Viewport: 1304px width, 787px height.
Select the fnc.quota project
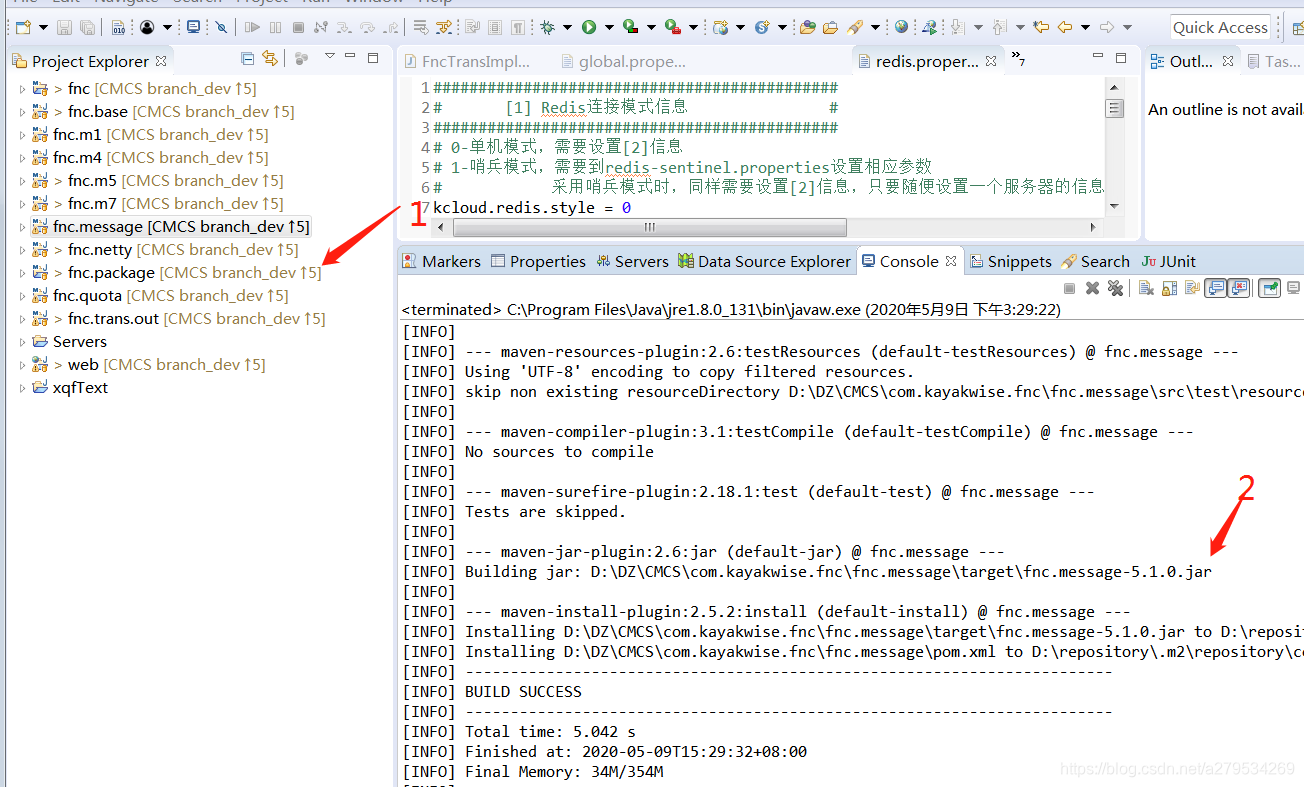[160, 296]
